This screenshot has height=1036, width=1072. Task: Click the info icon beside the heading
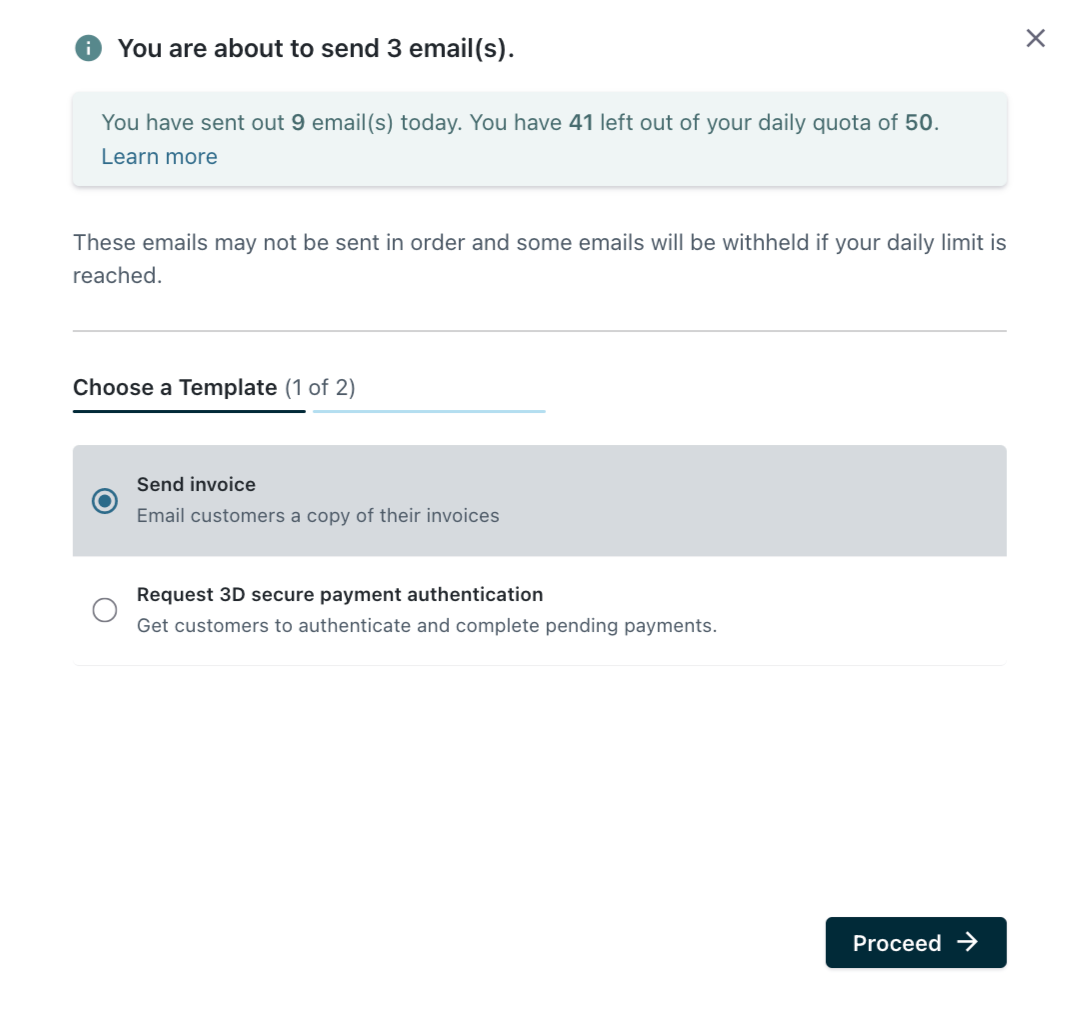[x=88, y=48]
